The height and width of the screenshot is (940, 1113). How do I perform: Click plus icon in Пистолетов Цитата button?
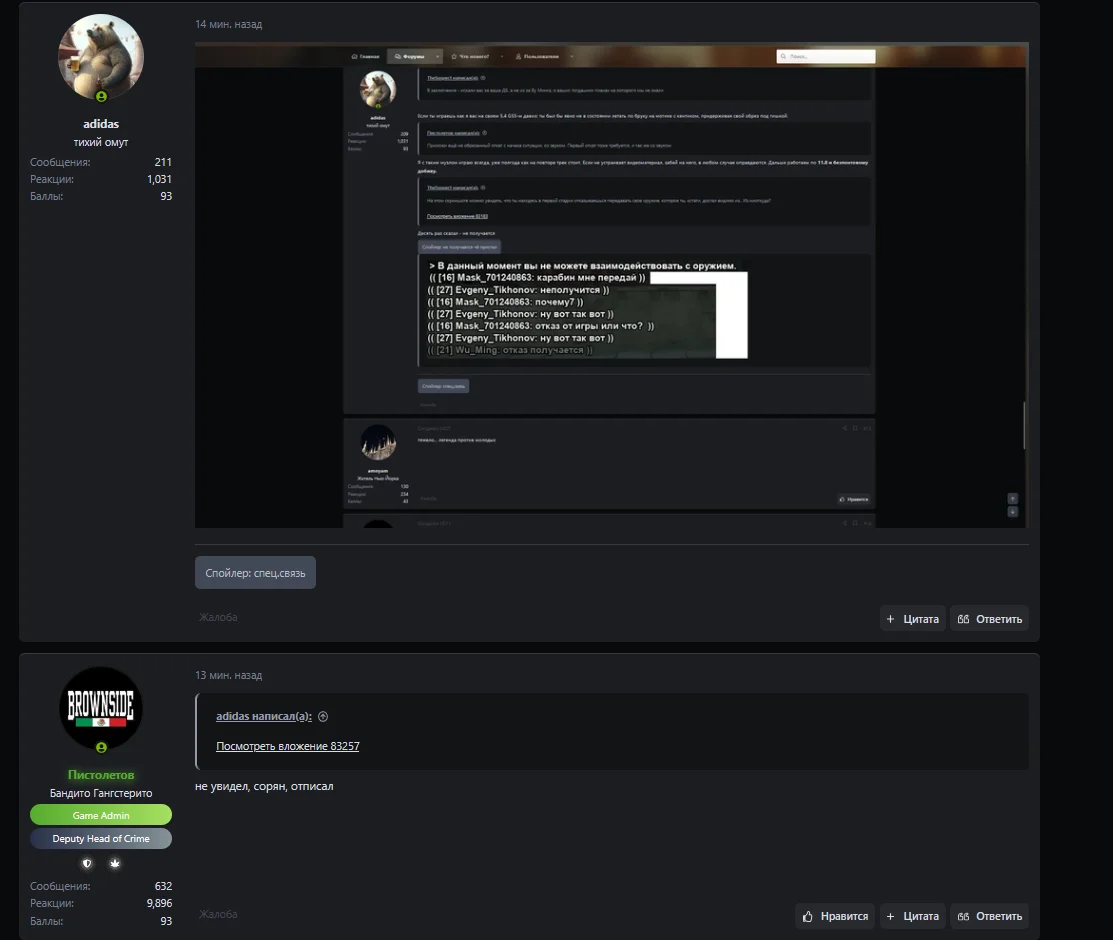[x=890, y=917]
